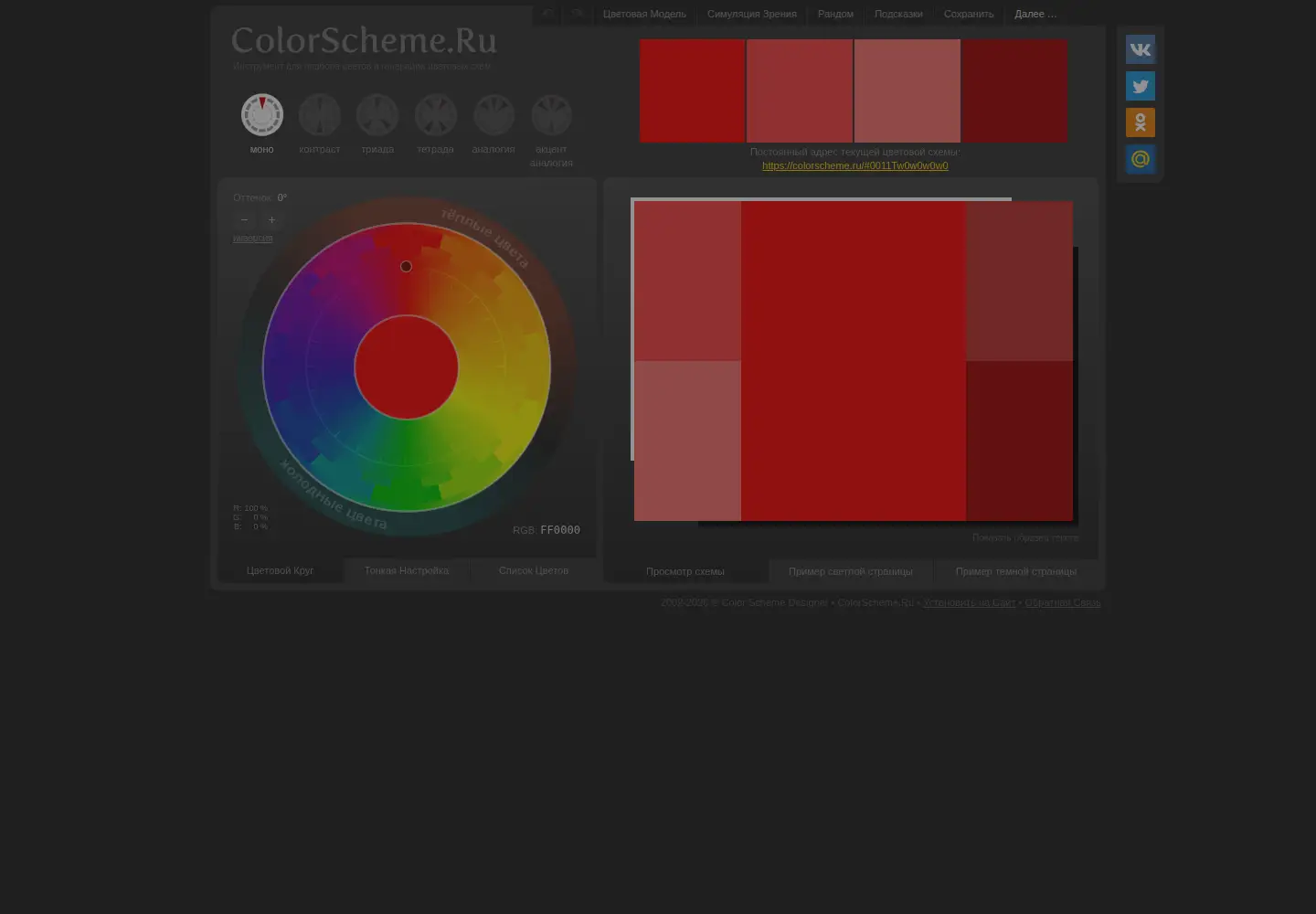Expand the Далее … menu
Screen dimensions: 1316x914
point(1035,14)
